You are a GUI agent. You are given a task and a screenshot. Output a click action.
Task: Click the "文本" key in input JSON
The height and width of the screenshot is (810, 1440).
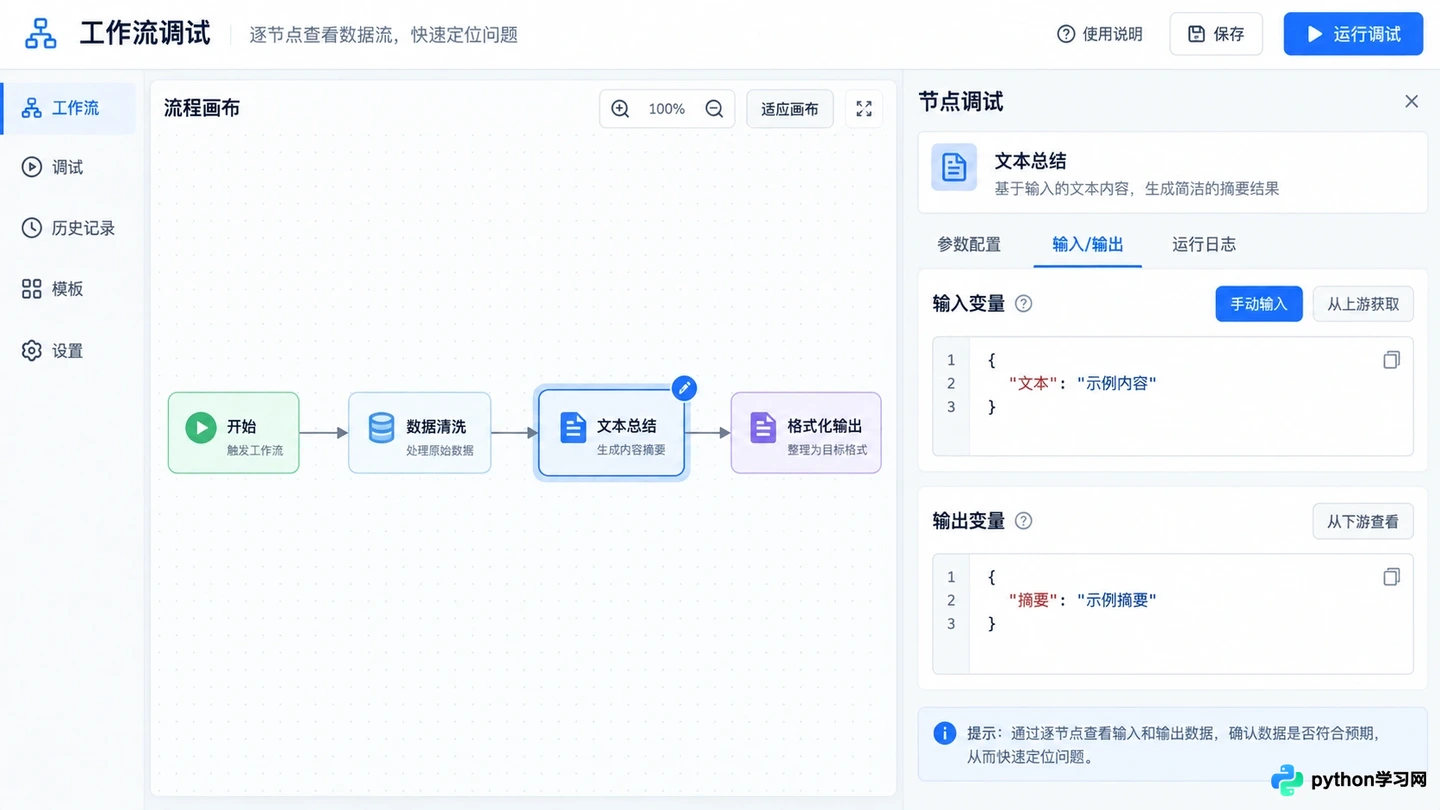(x=1033, y=383)
